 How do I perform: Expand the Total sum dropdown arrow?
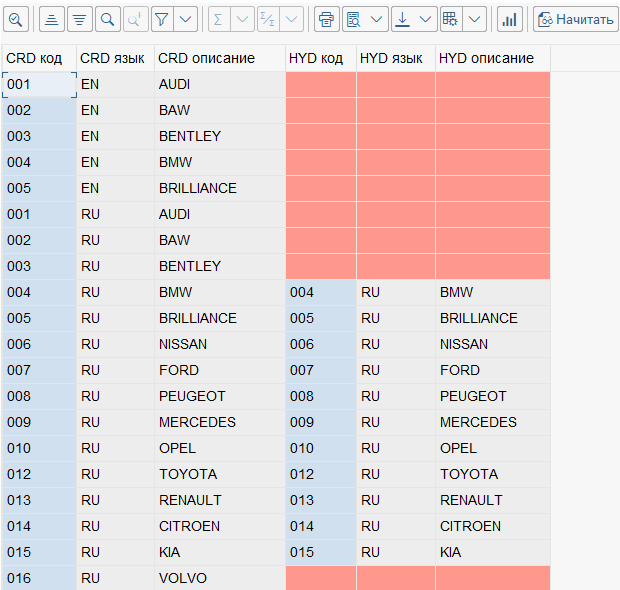click(x=242, y=19)
